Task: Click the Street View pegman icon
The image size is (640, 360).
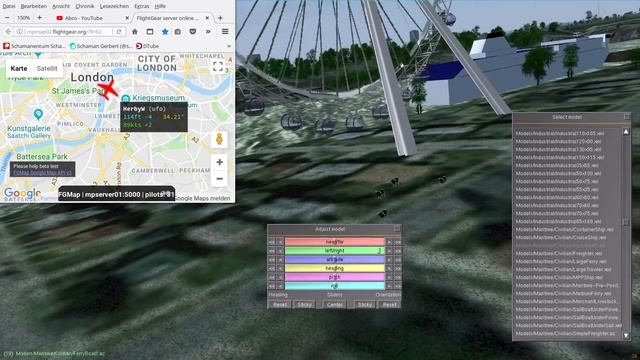Action: click(x=219, y=139)
